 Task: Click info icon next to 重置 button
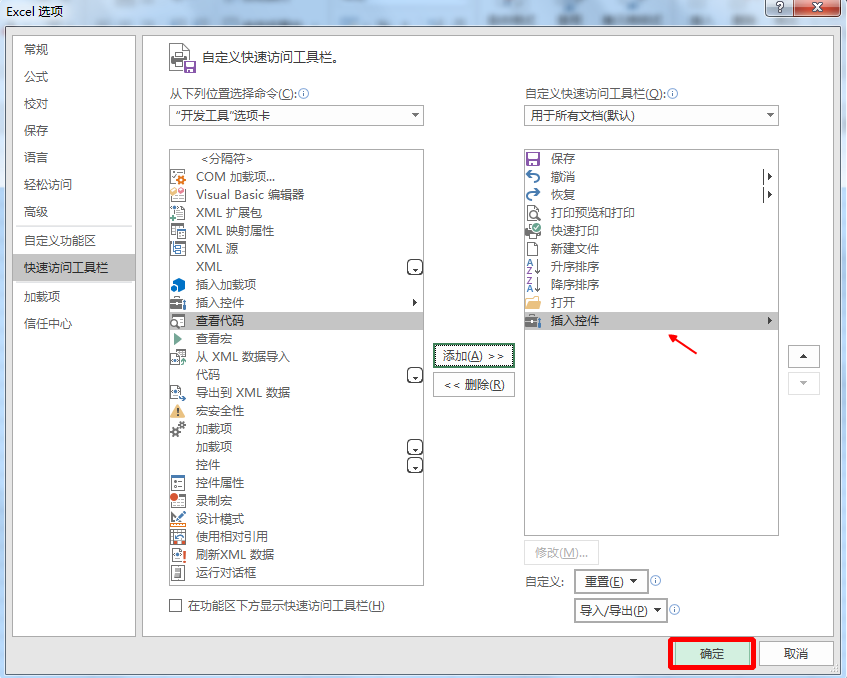click(x=655, y=581)
